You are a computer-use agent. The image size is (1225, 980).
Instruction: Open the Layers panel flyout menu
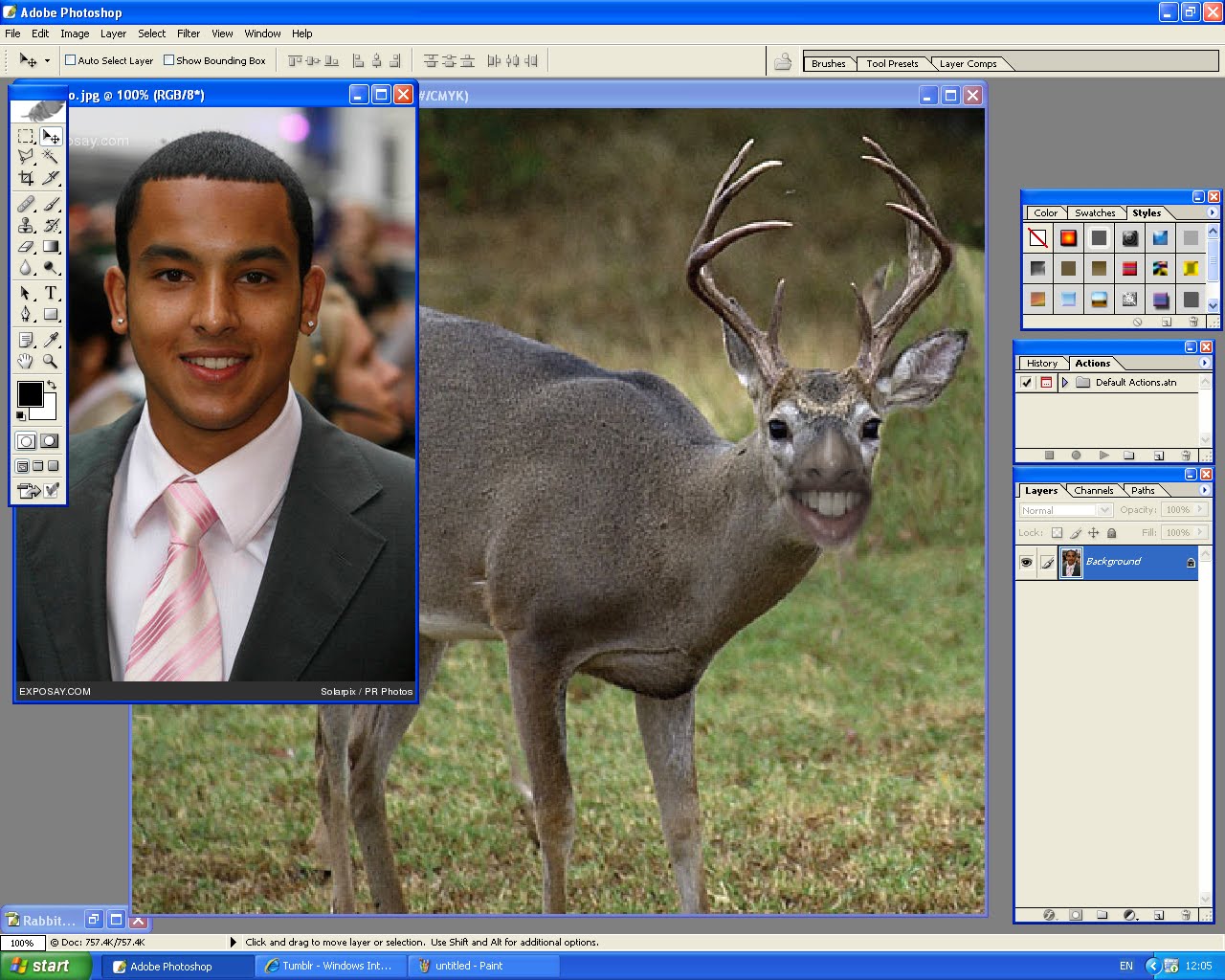1204,490
